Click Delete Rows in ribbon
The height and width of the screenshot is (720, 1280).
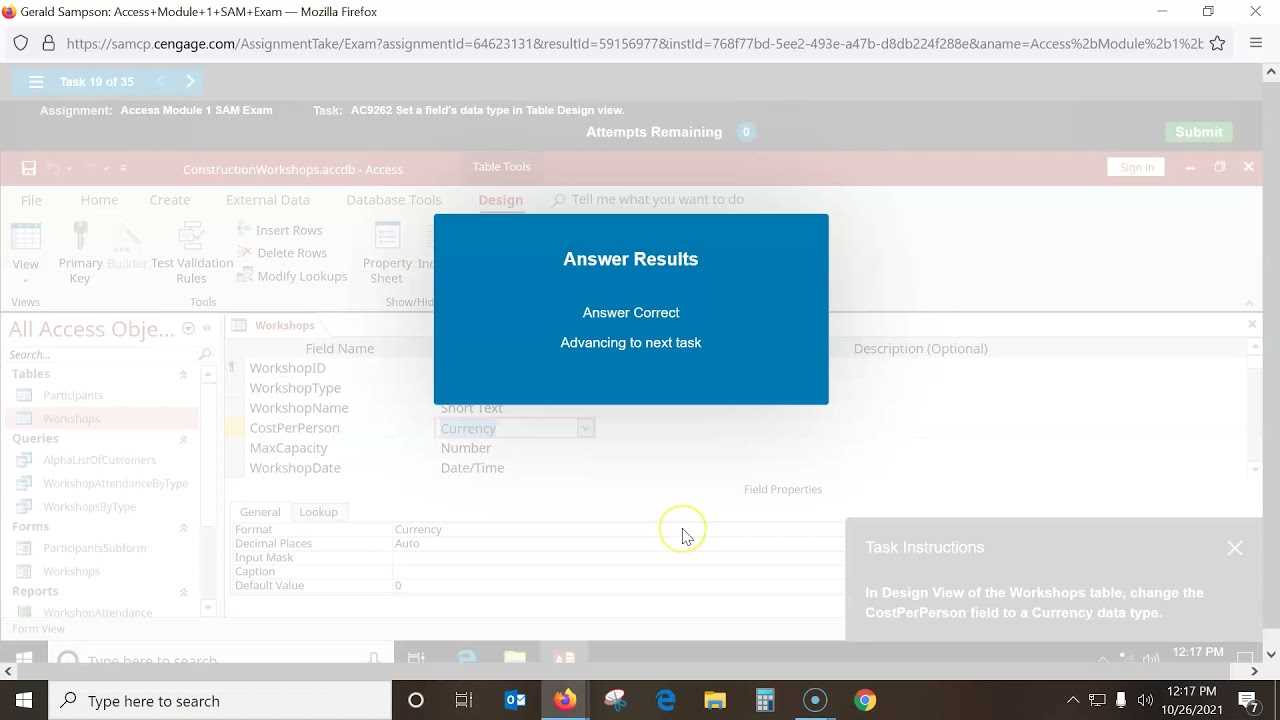282,253
